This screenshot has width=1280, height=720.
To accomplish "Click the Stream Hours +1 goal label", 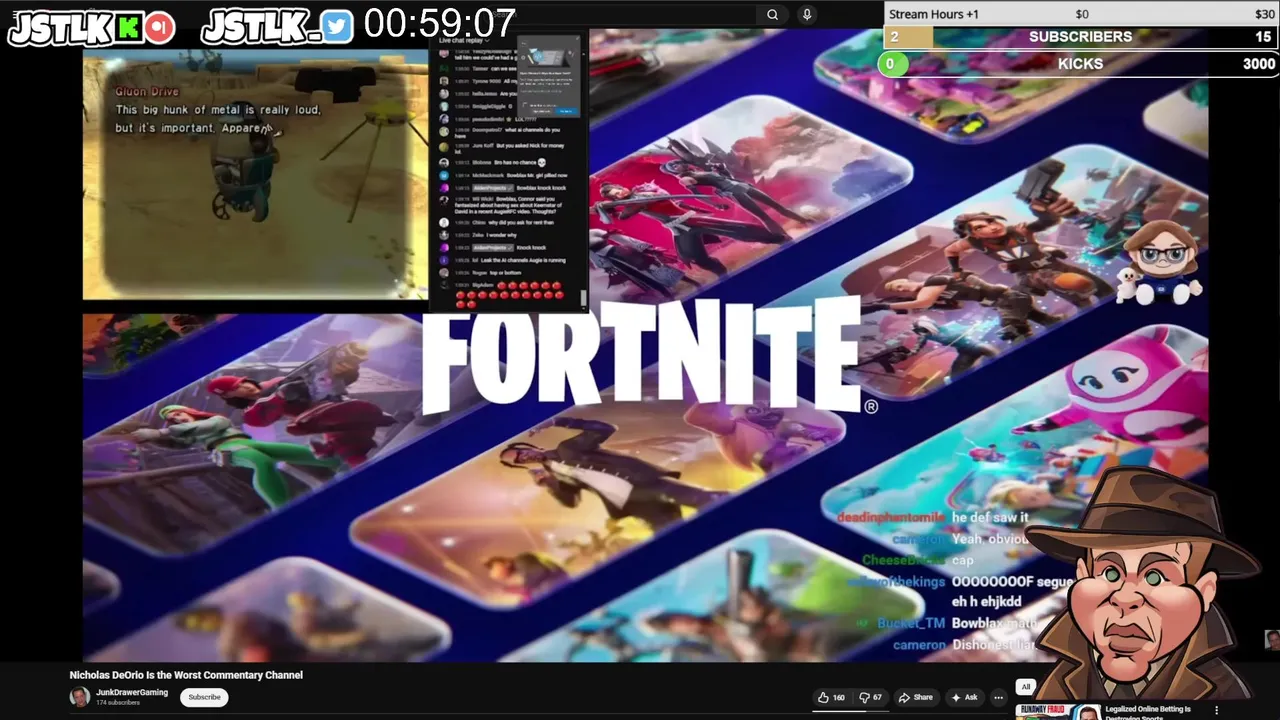I will pyautogui.click(x=934, y=14).
